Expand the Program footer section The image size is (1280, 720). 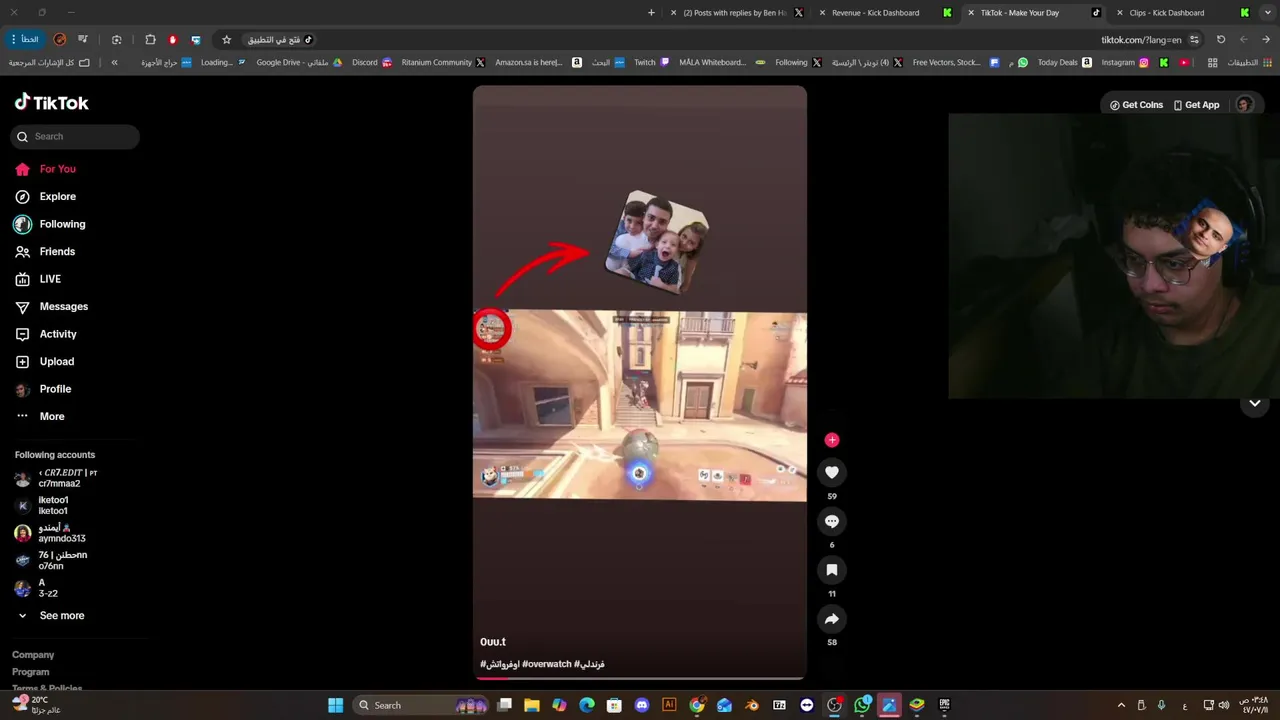pyautogui.click(x=31, y=672)
